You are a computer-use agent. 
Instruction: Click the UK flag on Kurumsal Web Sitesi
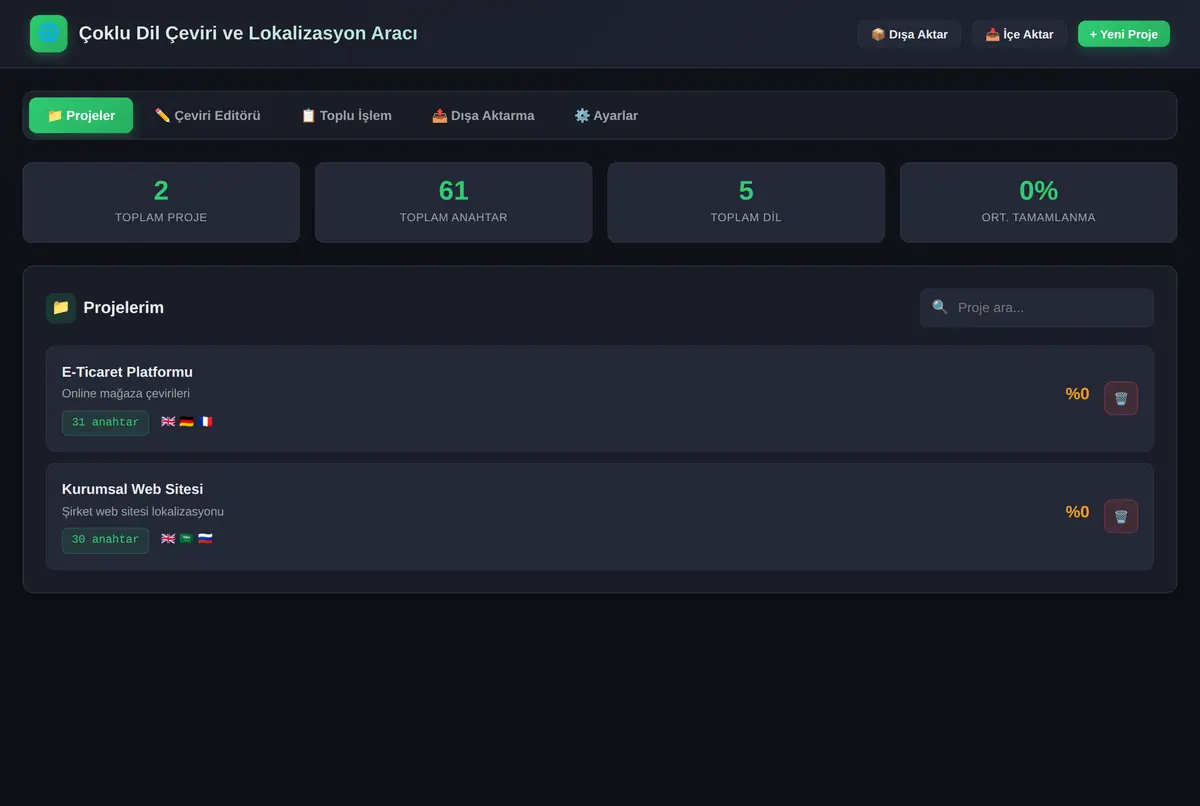(168, 539)
